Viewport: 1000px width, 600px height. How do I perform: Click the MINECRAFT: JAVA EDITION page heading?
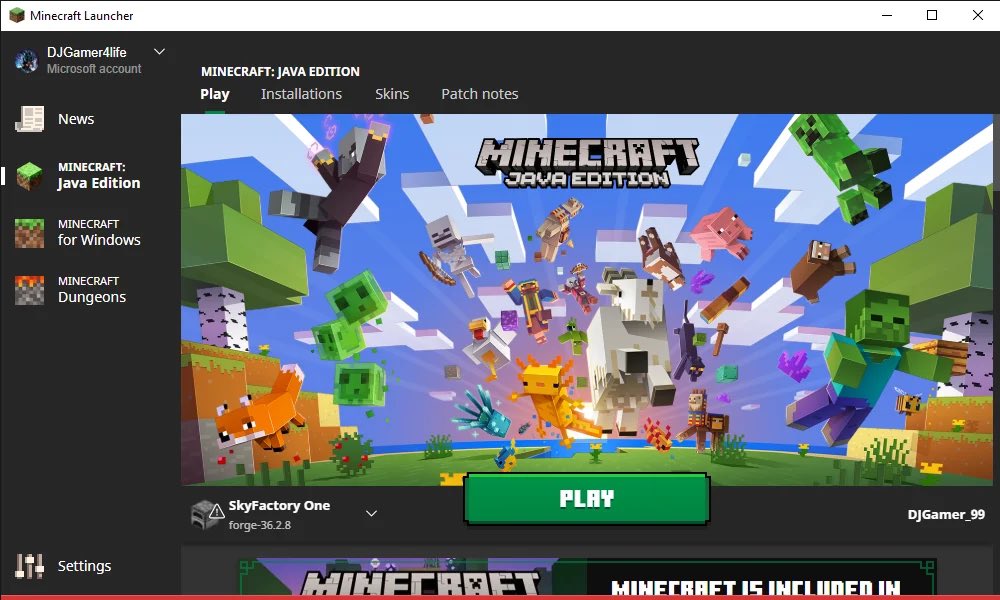280,71
